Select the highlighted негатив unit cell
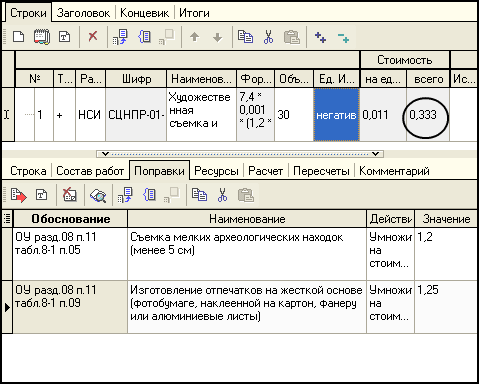 click(336, 115)
